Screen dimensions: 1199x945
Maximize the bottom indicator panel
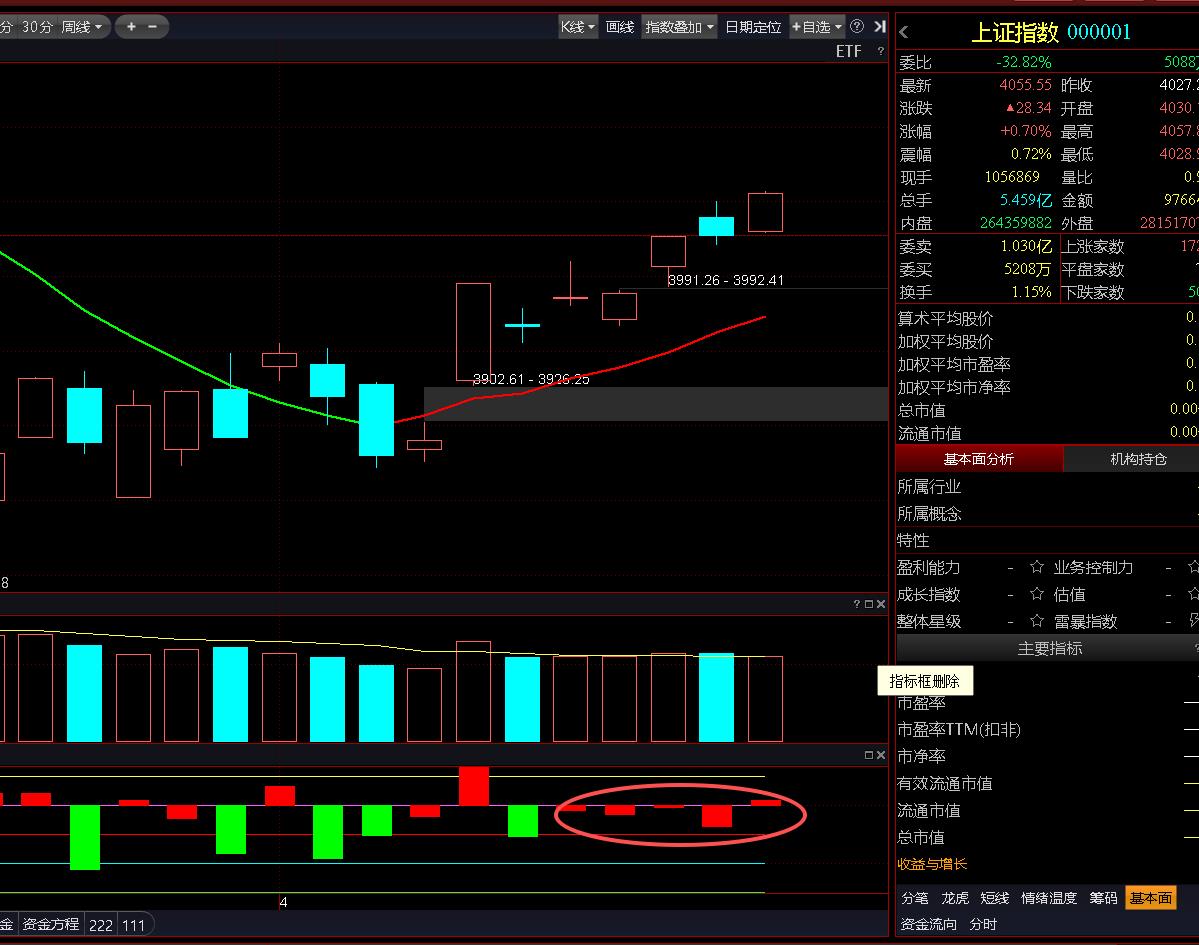click(869, 755)
